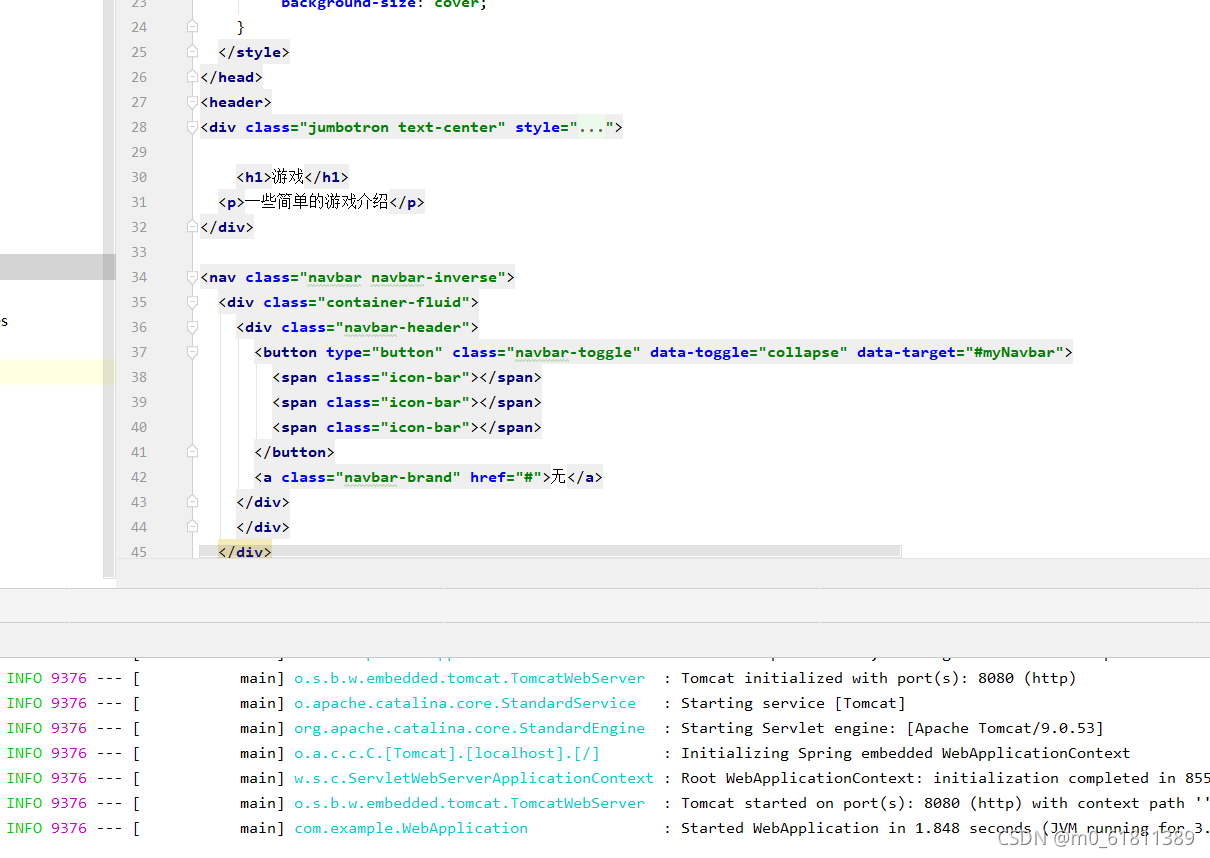Image resolution: width=1210 pixels, height=858 pixels.
Task: Click console log "Starting Servlet engine"
Action: [892, 728]
